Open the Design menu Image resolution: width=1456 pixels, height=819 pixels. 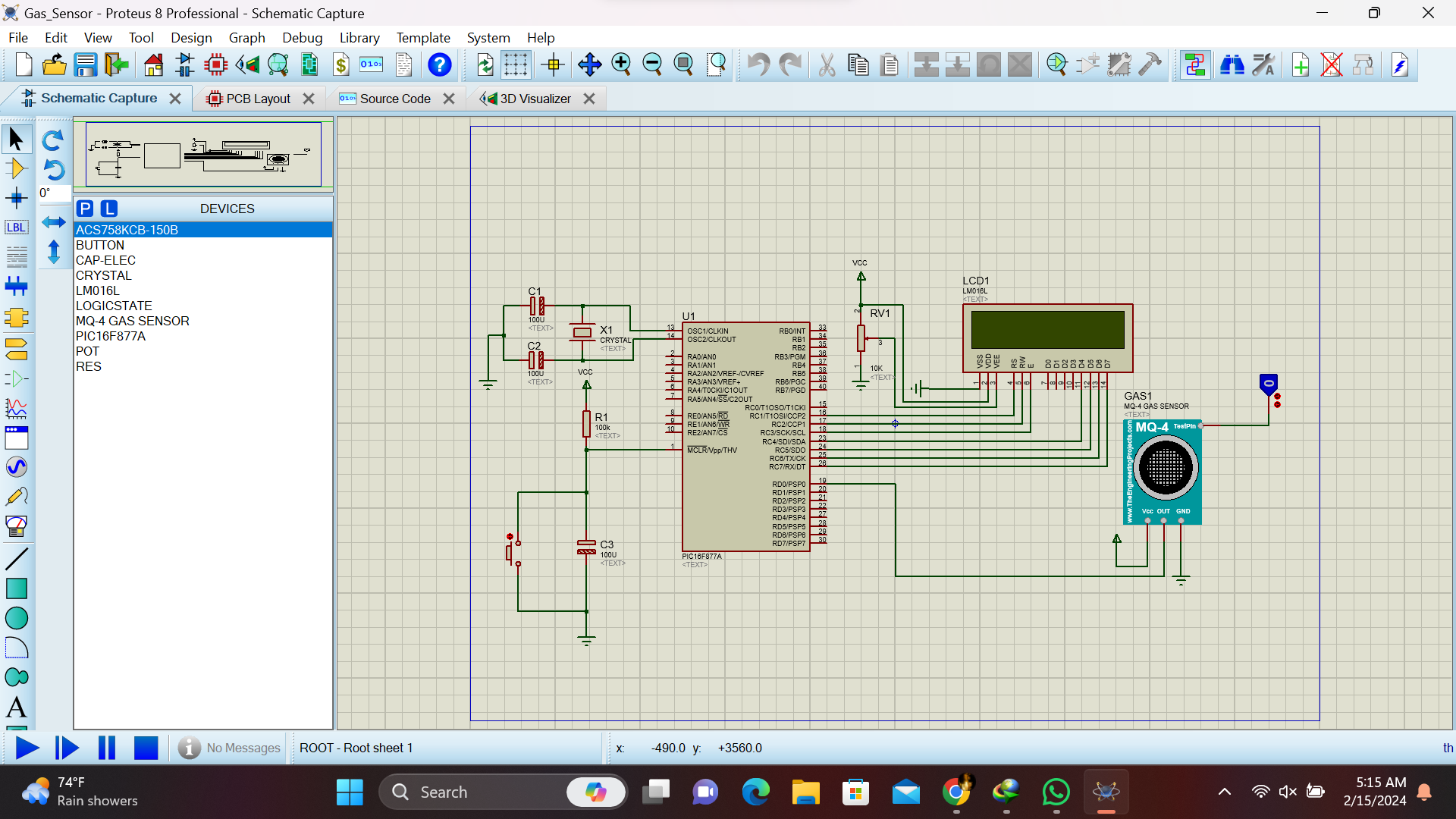(191, 37)
